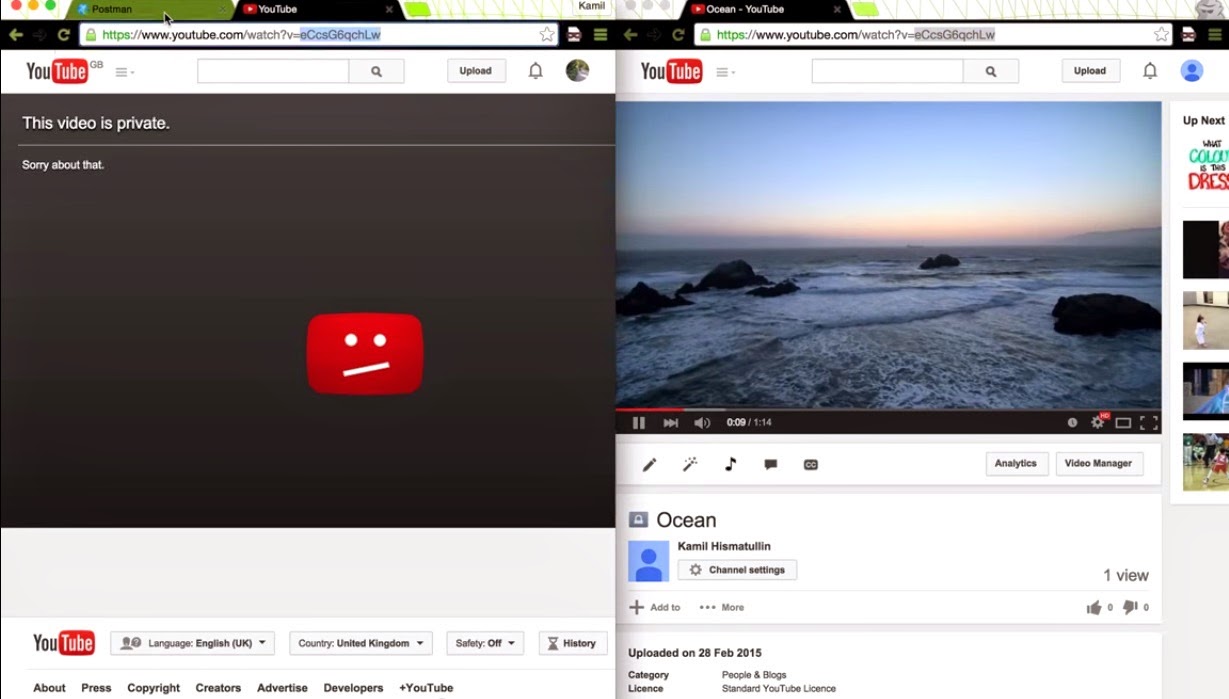The image size is (1229, 699).
Task: Open blue account avatar in right window
Action: tap(1191, 71)
